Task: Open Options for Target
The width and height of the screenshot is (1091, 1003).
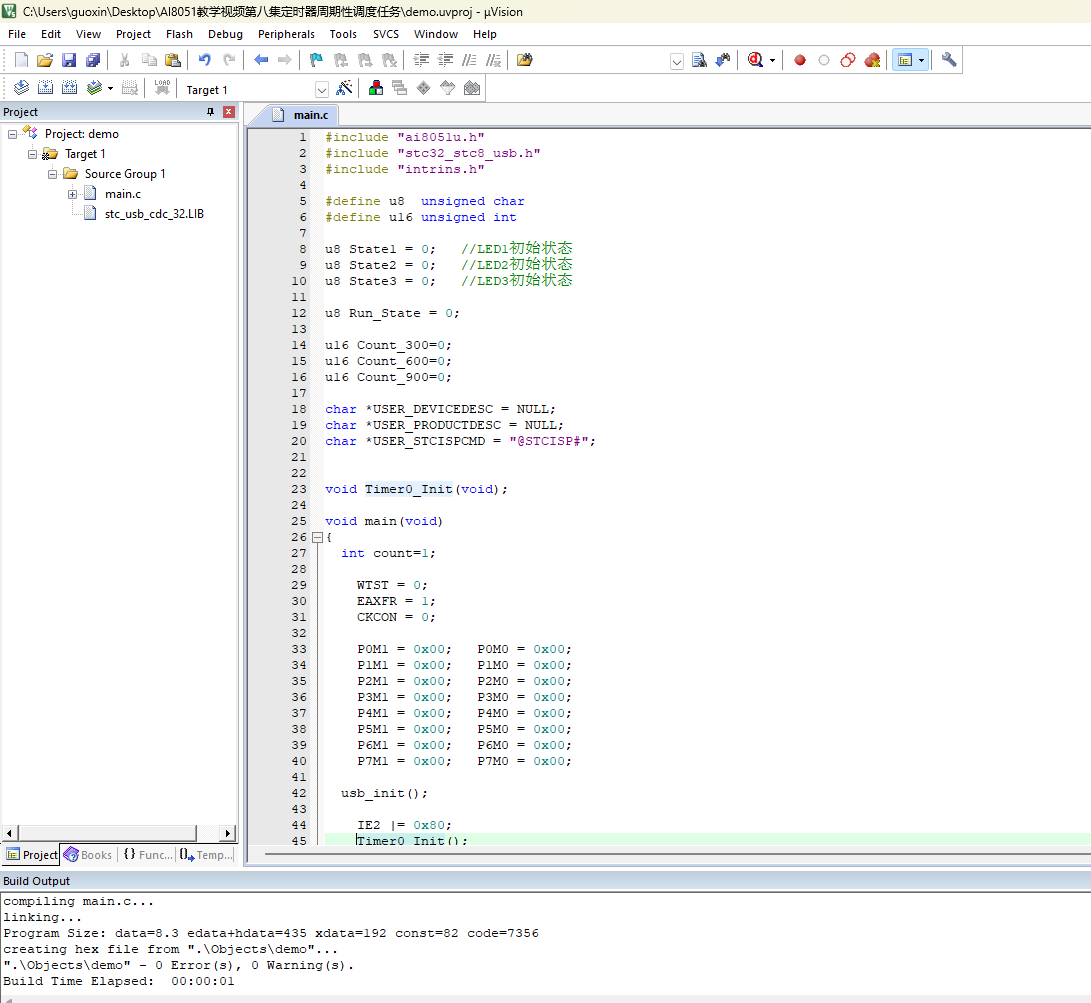Action: pyautogui.click(x=344, y=88)
